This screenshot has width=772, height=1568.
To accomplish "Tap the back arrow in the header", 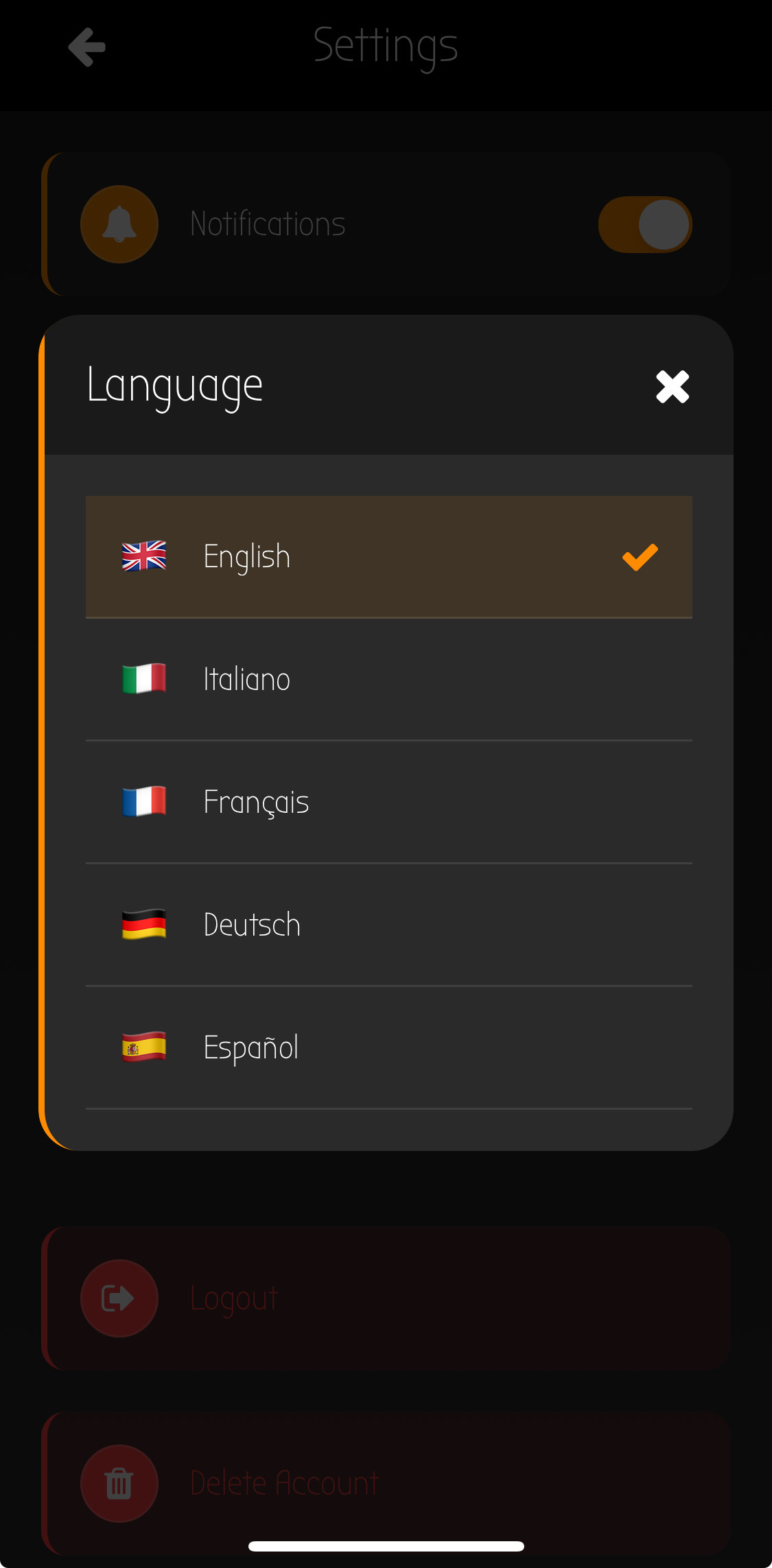I will pos(86,47).
